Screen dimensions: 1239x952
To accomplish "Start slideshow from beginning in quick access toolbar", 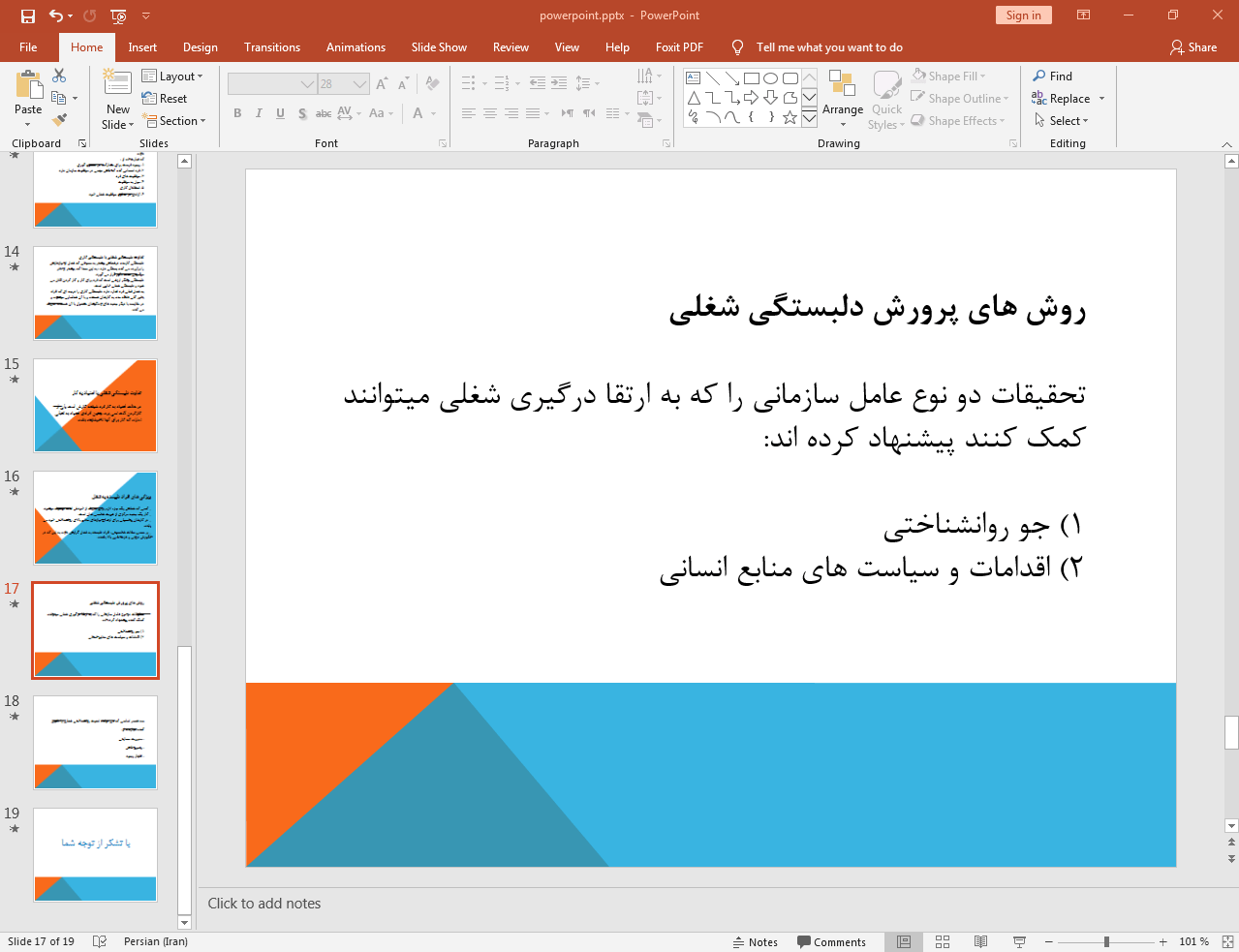I will 118,15.
